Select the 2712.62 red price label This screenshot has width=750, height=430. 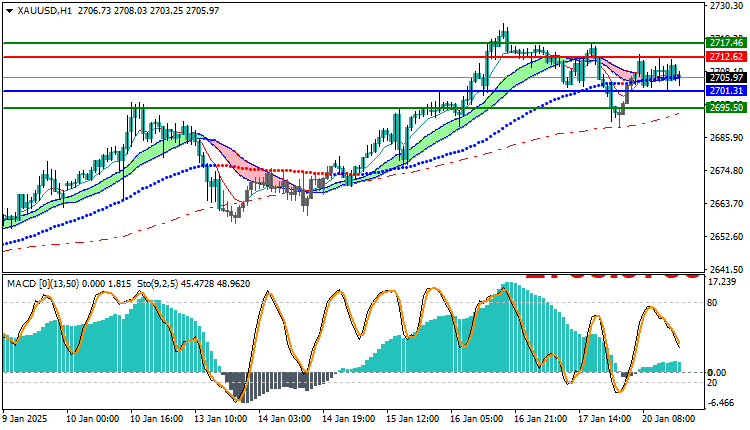tap(726, 57)
